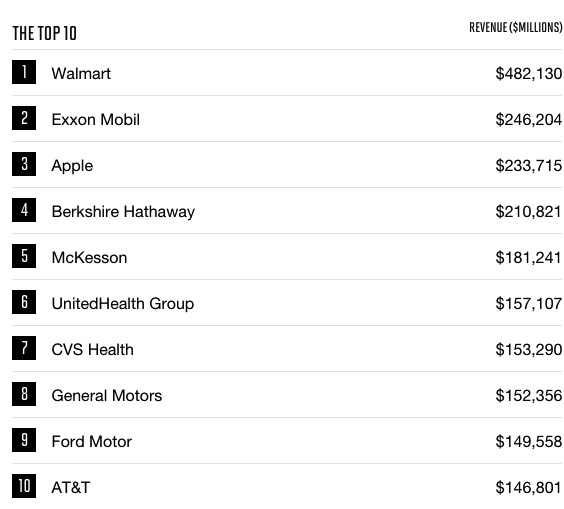Click the rank 2 number badge
The width and height of the screenshot is (564, 509).
pos(24,118)
